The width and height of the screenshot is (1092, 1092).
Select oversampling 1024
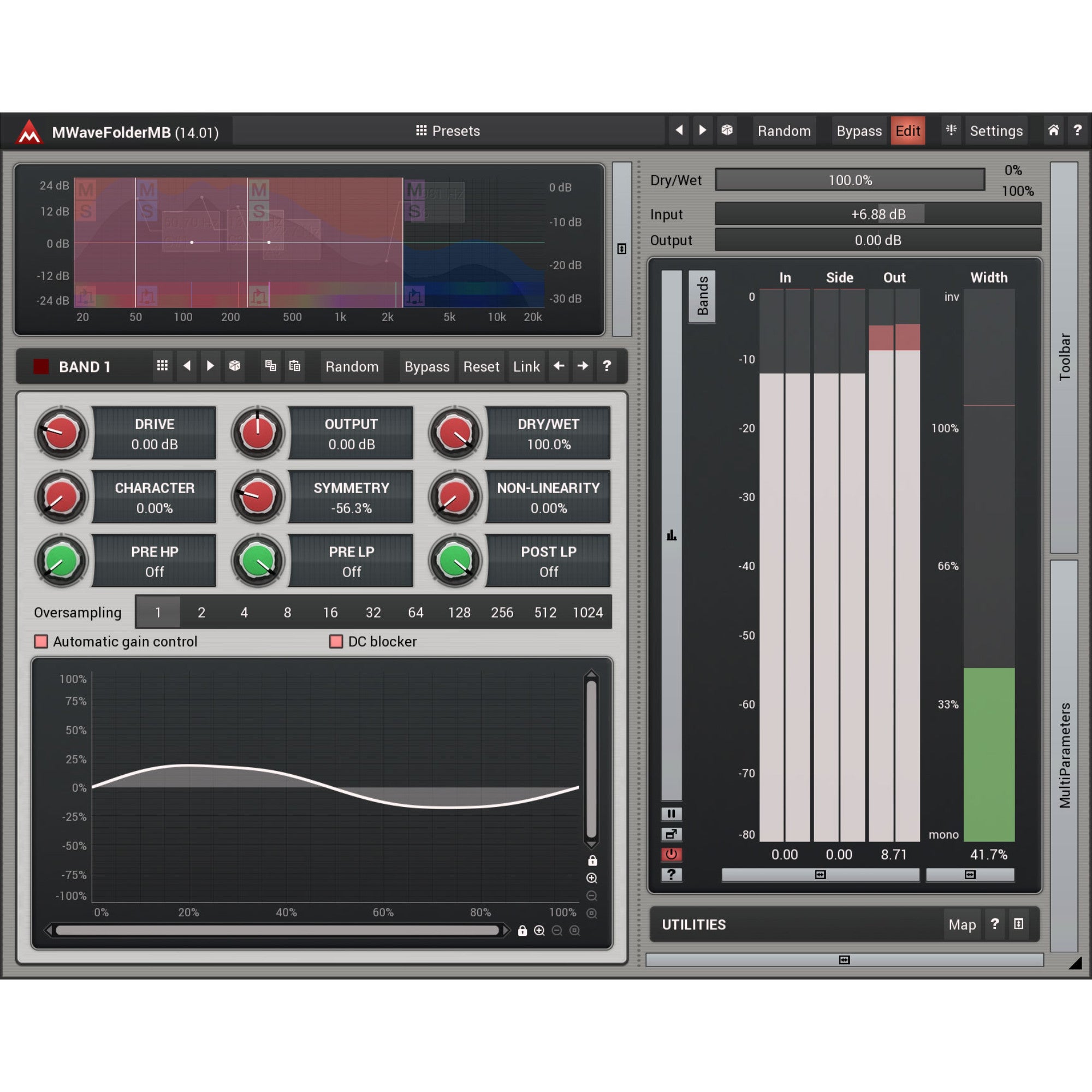(x=588, y=612)
